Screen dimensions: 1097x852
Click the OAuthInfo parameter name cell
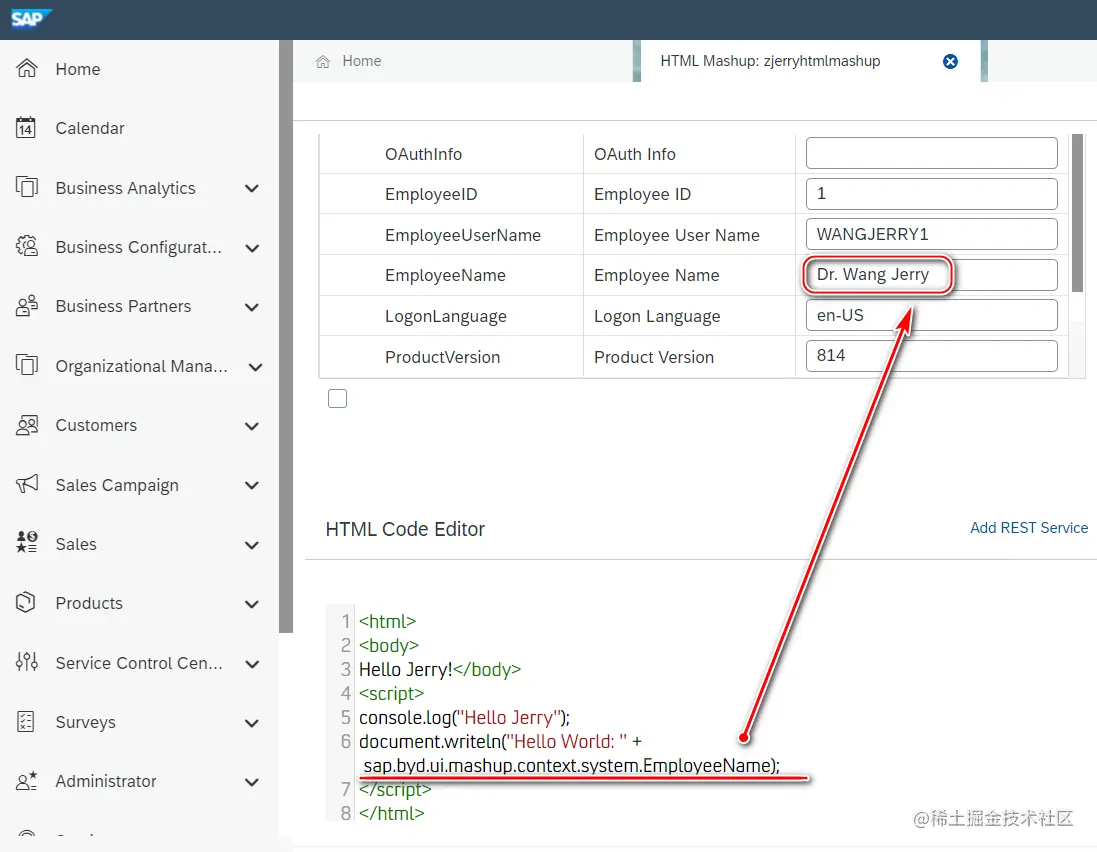pos(423,154)
